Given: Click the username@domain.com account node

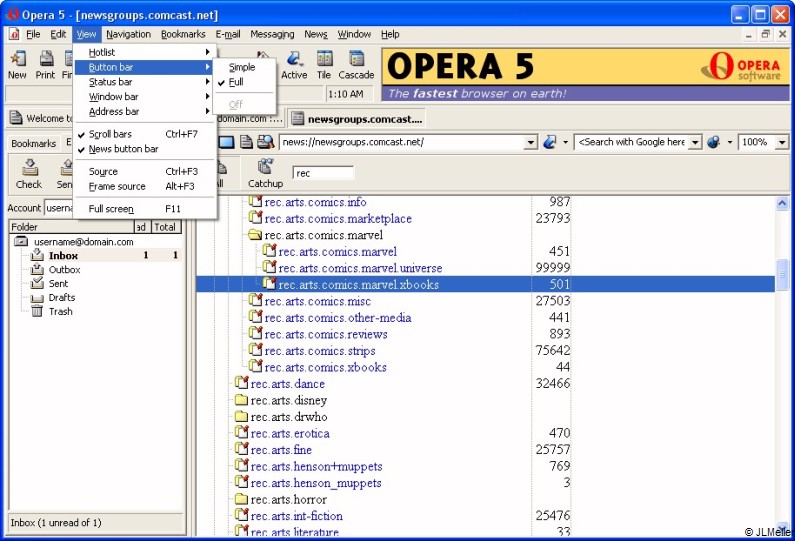Looking at the screenshot, I should [x=84, y=242].
